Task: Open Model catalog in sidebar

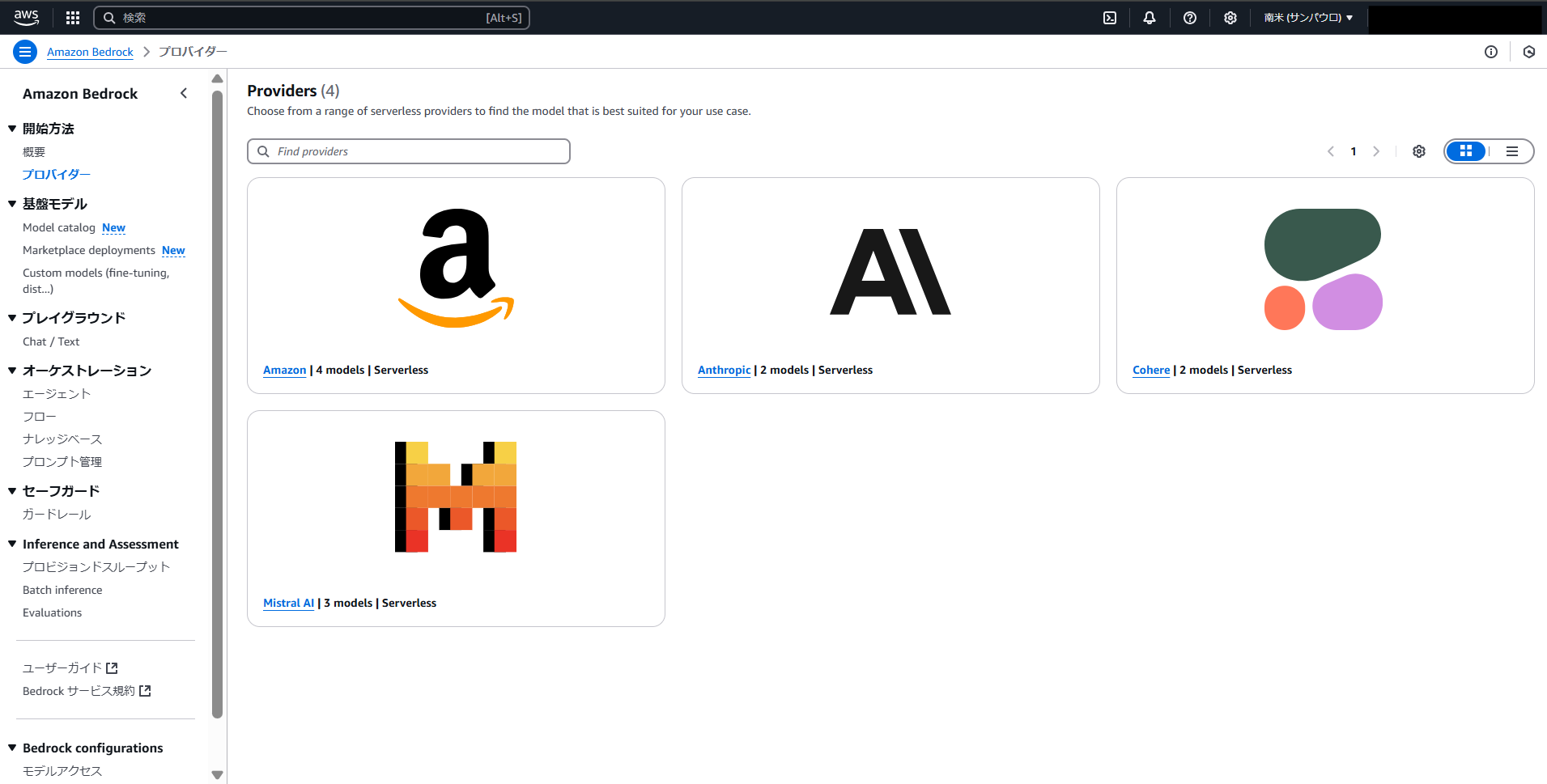Action: pos(59,228)
